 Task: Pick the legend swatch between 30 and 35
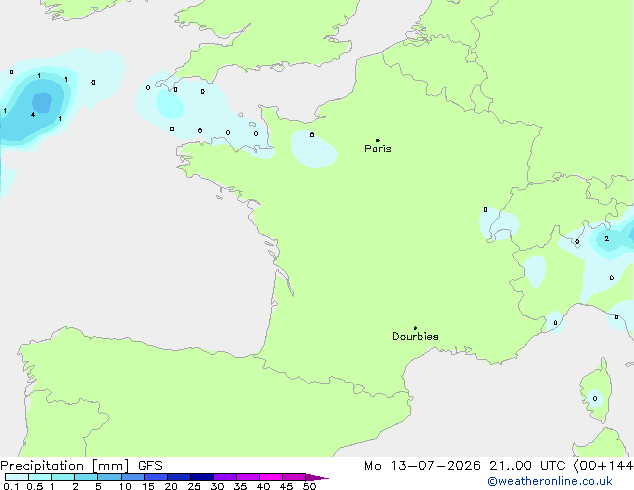click(225, 477)
